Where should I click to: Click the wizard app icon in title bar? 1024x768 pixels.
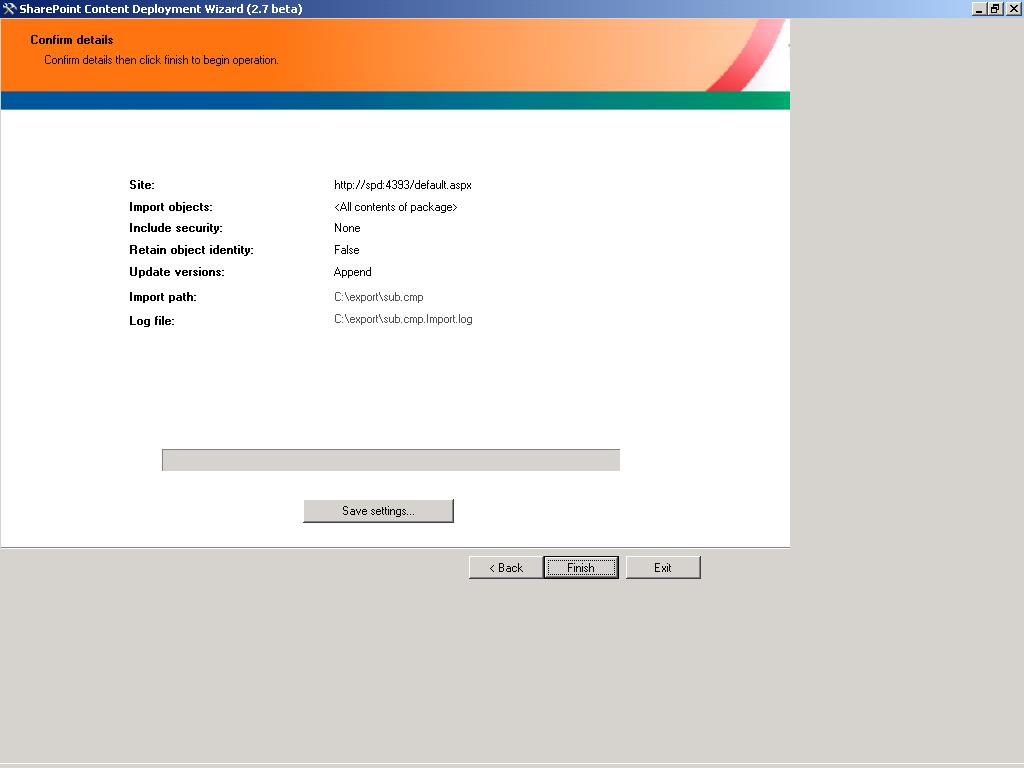tap(9, 9)
